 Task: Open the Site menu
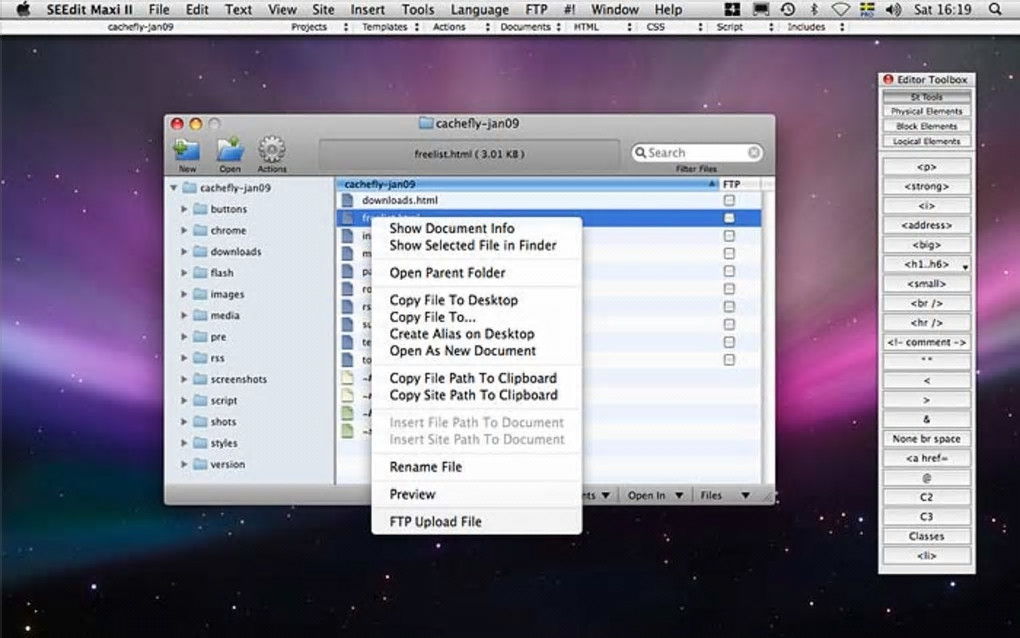[x=323, y=9]
